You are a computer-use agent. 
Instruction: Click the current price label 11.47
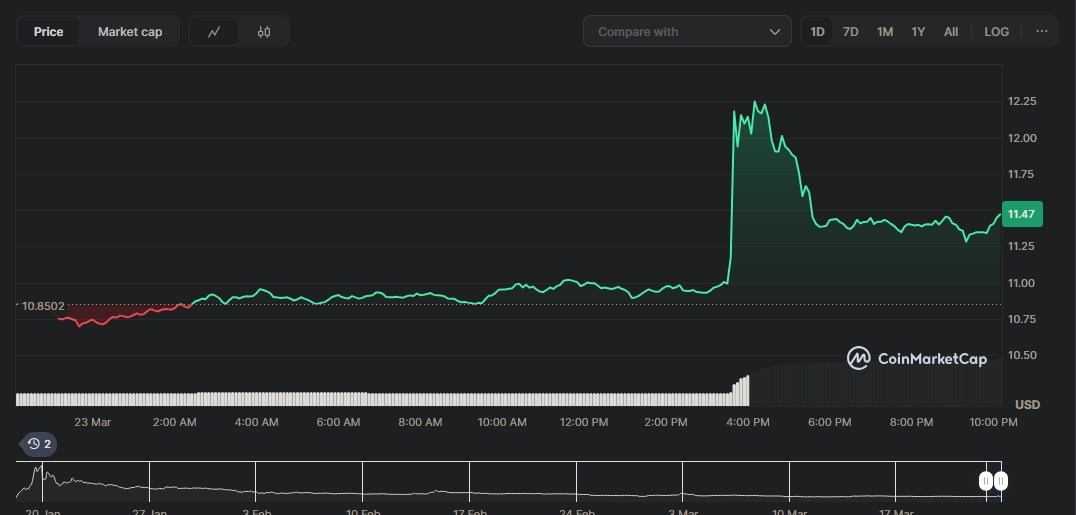1022,214
